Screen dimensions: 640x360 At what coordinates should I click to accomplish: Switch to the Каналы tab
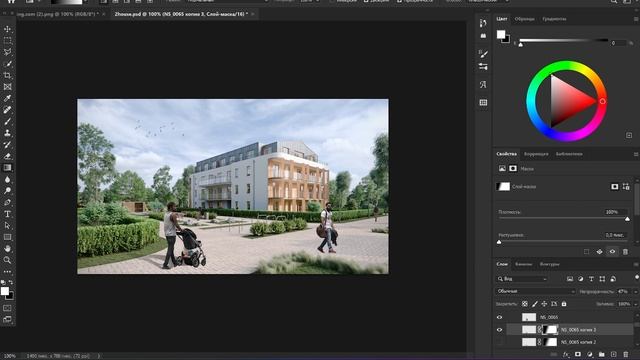(523, 264)
